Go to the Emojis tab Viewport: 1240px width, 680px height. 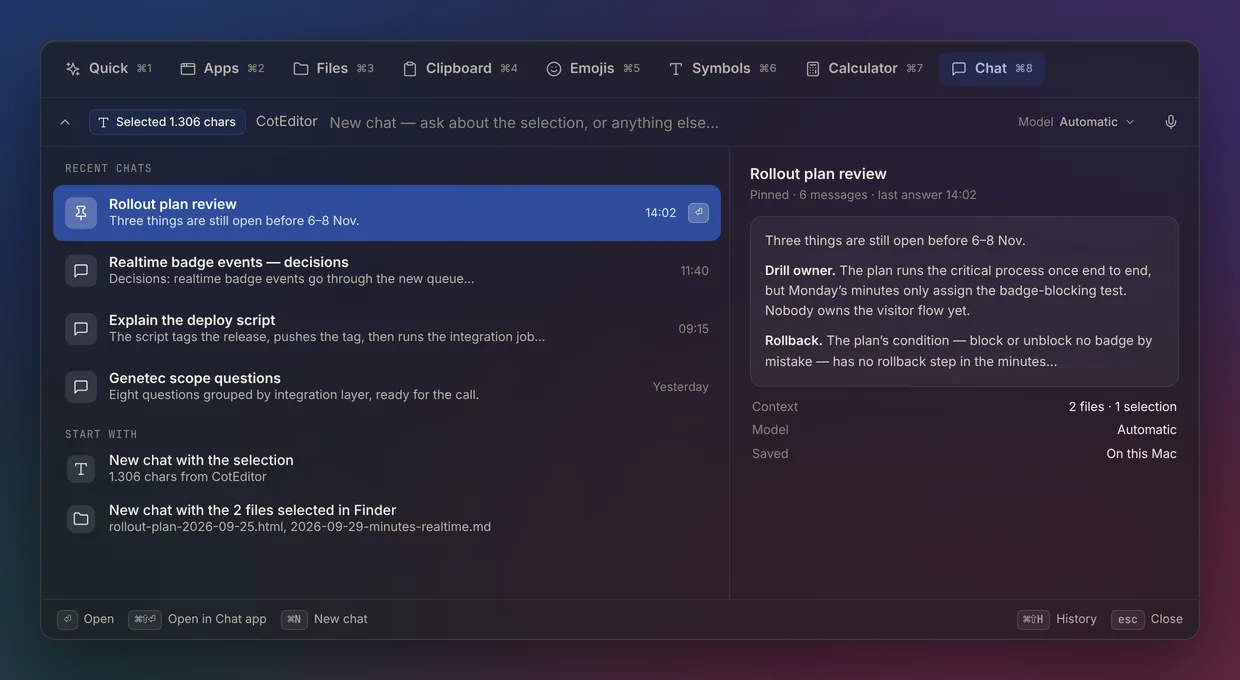tap(592, 68)
